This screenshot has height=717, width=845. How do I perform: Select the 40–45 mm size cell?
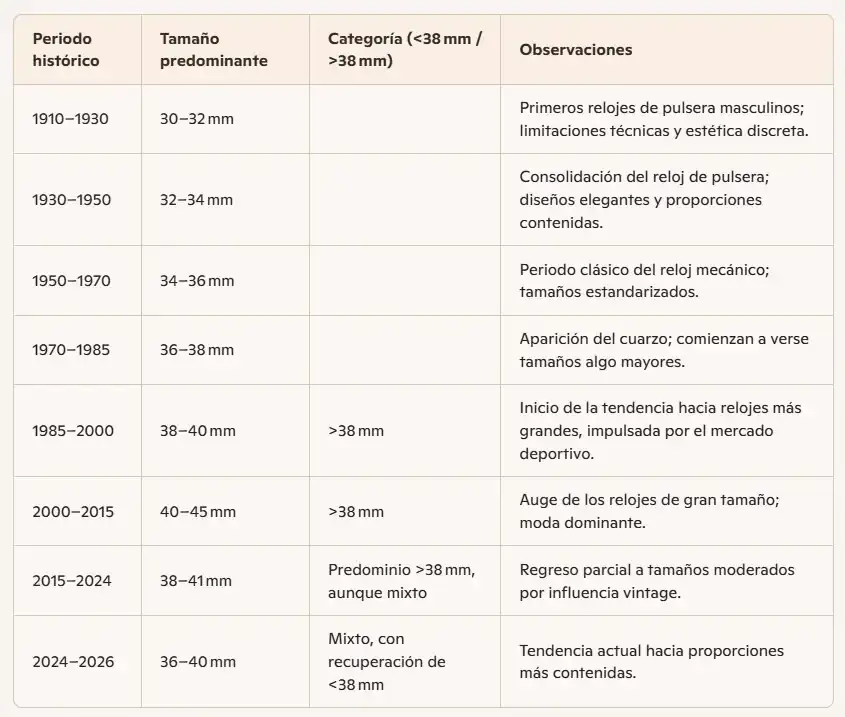(198, 512)
